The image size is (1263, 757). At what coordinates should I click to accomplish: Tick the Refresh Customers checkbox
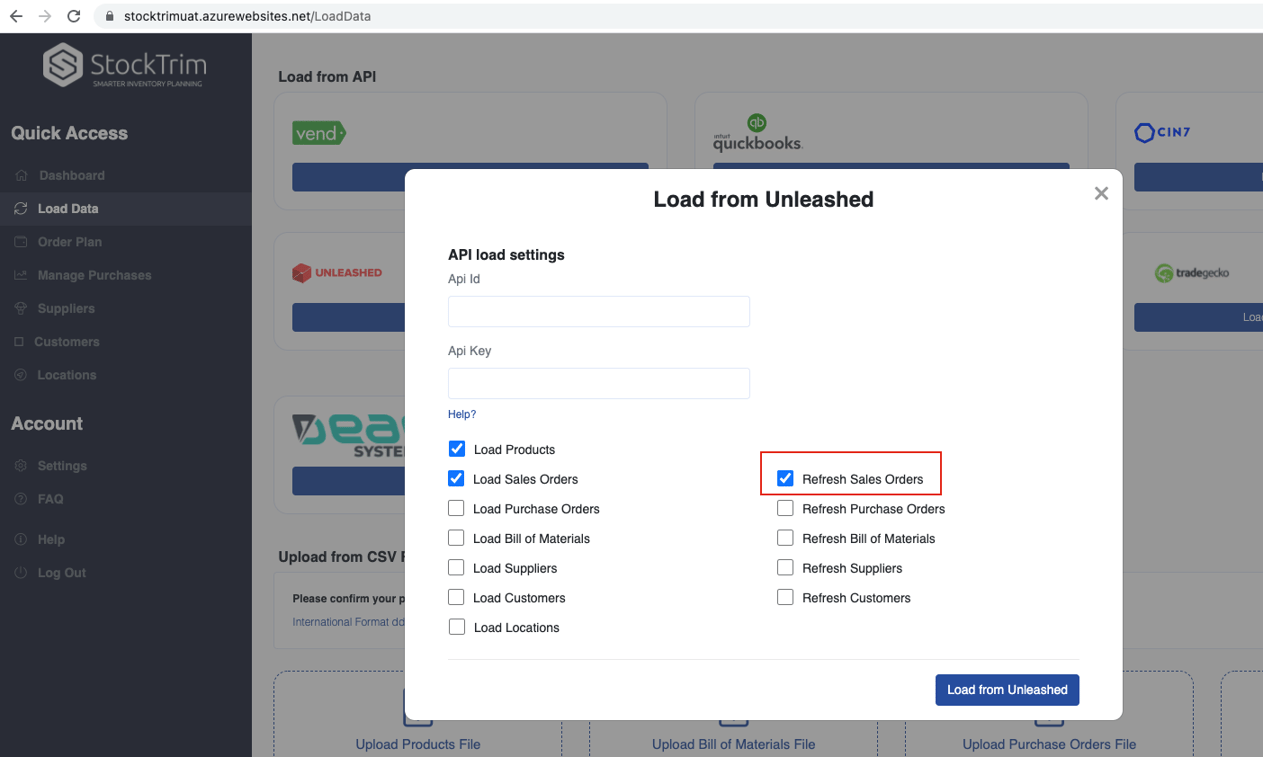785,597
